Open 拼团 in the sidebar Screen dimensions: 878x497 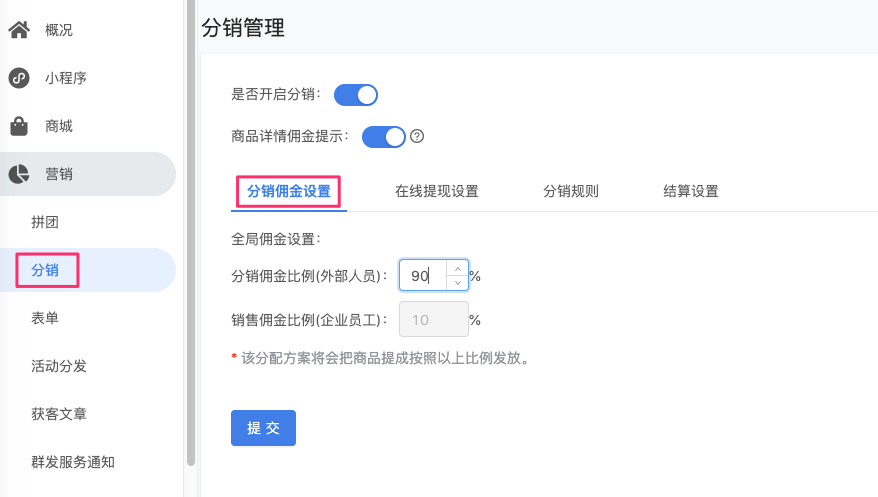pos(45,222)
